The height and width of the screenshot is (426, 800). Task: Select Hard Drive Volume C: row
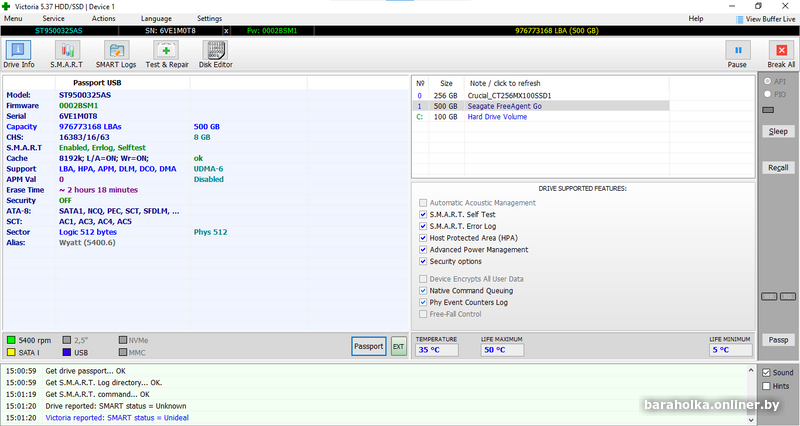(x=541, y=117)
